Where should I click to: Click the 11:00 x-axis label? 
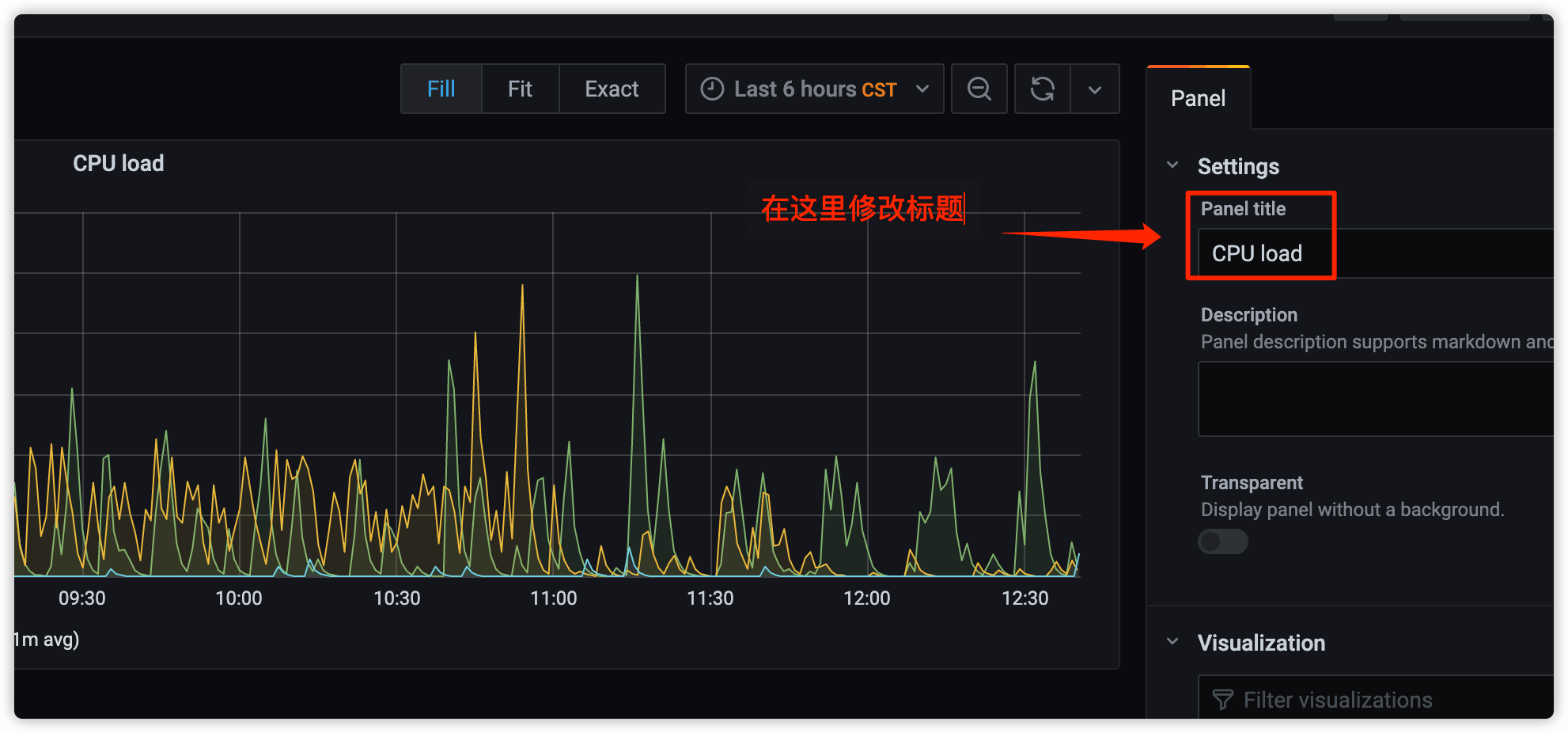[x=553, y=598]
